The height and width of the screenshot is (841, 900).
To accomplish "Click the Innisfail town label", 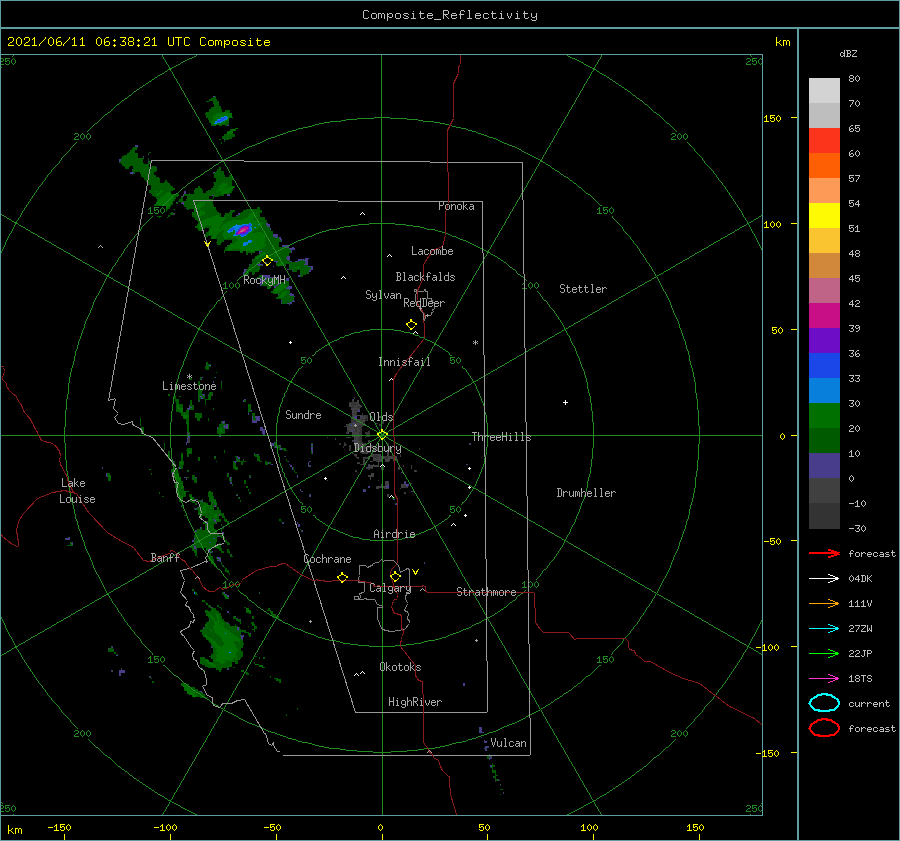I will [404, 362].
